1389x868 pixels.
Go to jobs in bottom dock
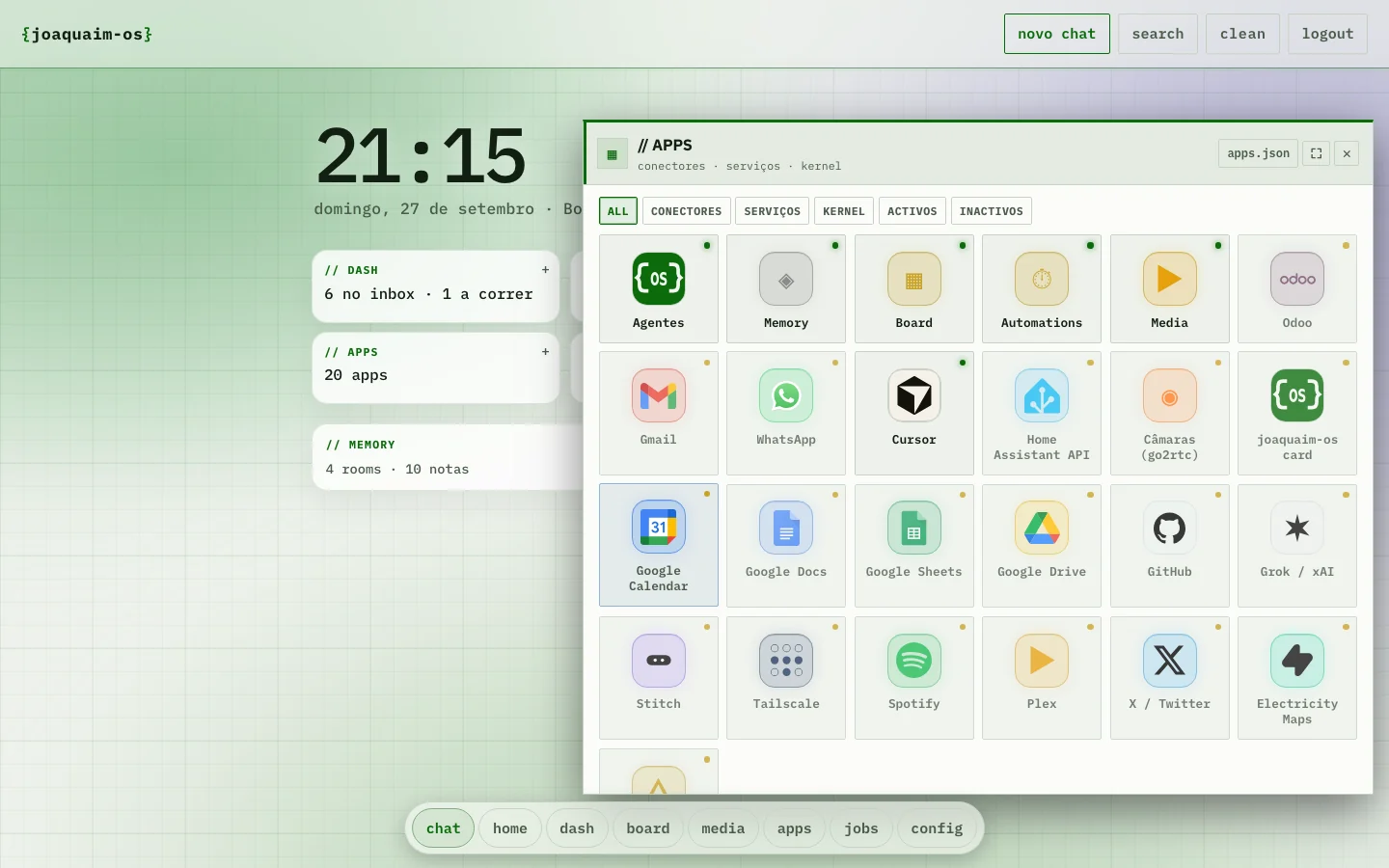click(x=861, y=828)
